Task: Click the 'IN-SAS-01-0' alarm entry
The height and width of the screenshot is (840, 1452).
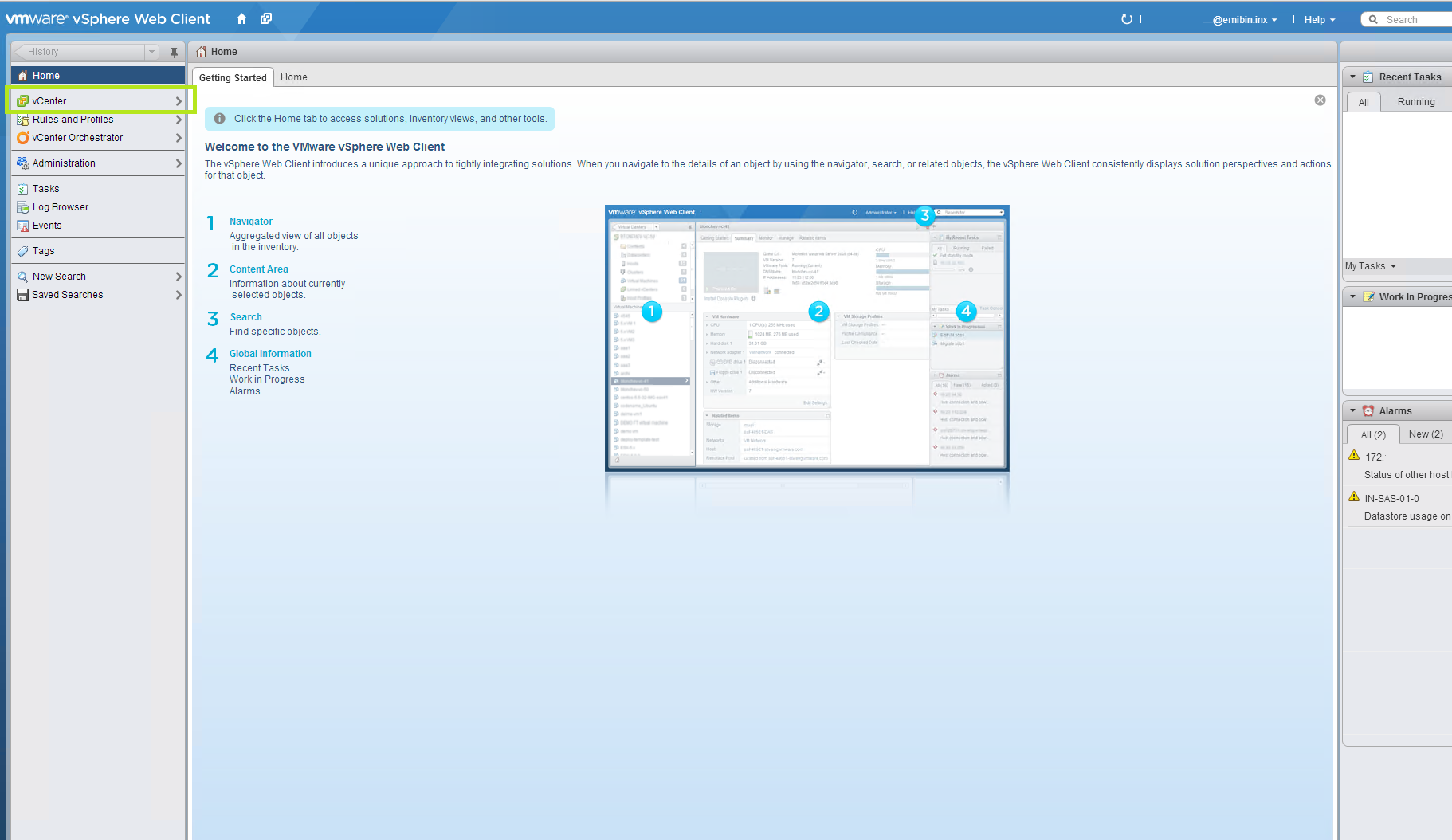Action: click(1391, 499)
